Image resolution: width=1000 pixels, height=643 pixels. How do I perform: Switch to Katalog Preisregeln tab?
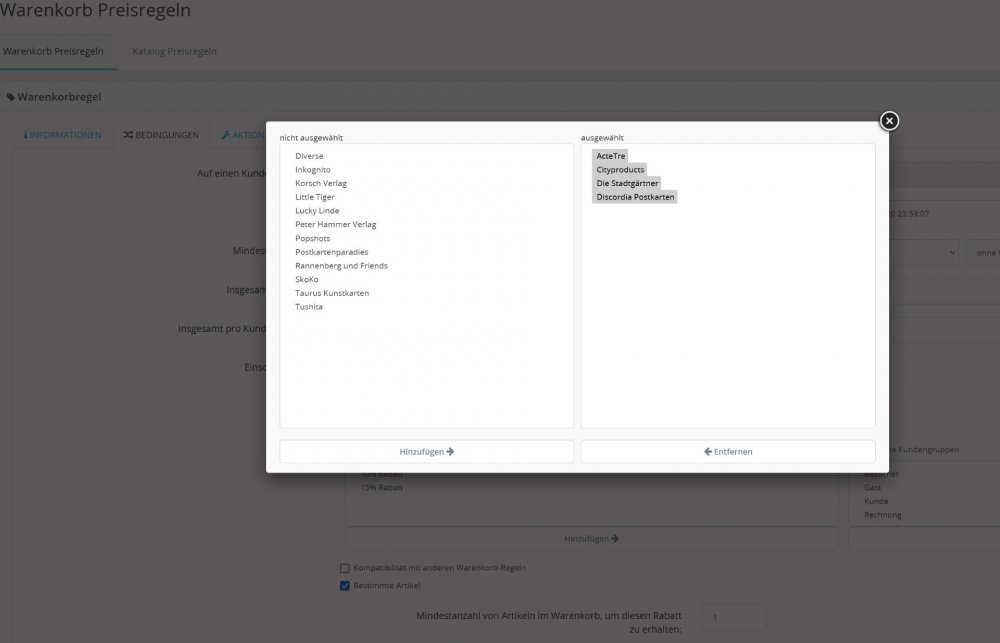tap(174, 51)
